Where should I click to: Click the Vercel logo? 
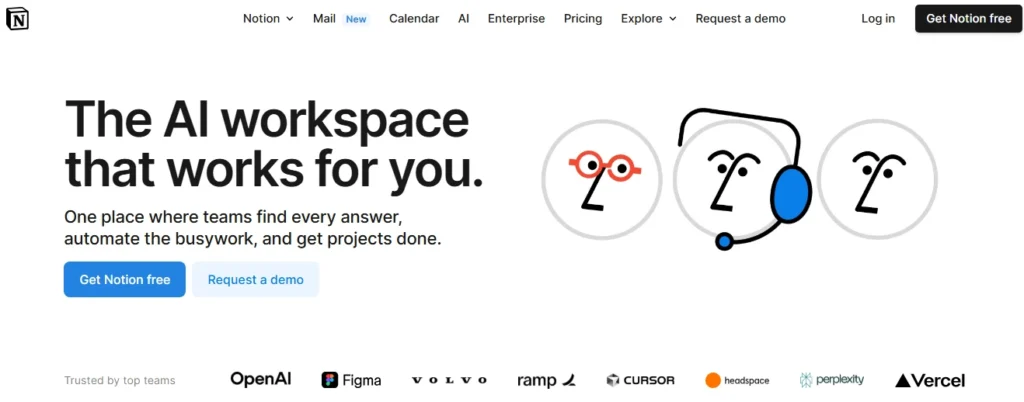click(930, 380)
